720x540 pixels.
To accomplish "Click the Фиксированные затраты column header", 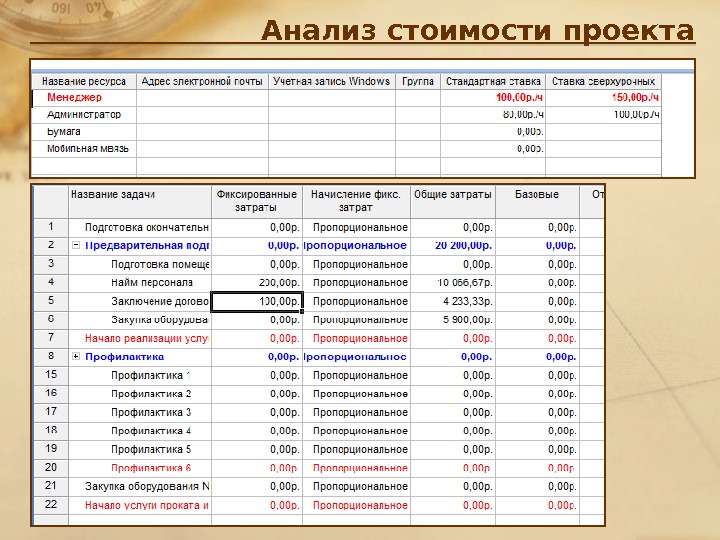I will (257, 201).
